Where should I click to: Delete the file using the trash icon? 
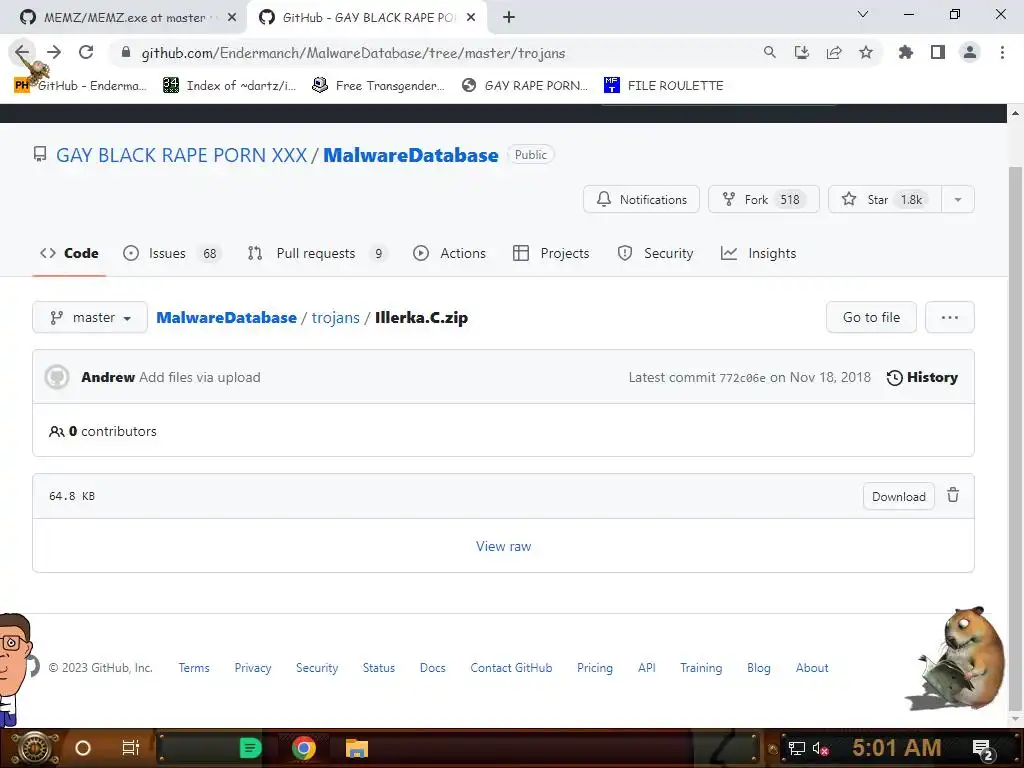tap(953, 496)
